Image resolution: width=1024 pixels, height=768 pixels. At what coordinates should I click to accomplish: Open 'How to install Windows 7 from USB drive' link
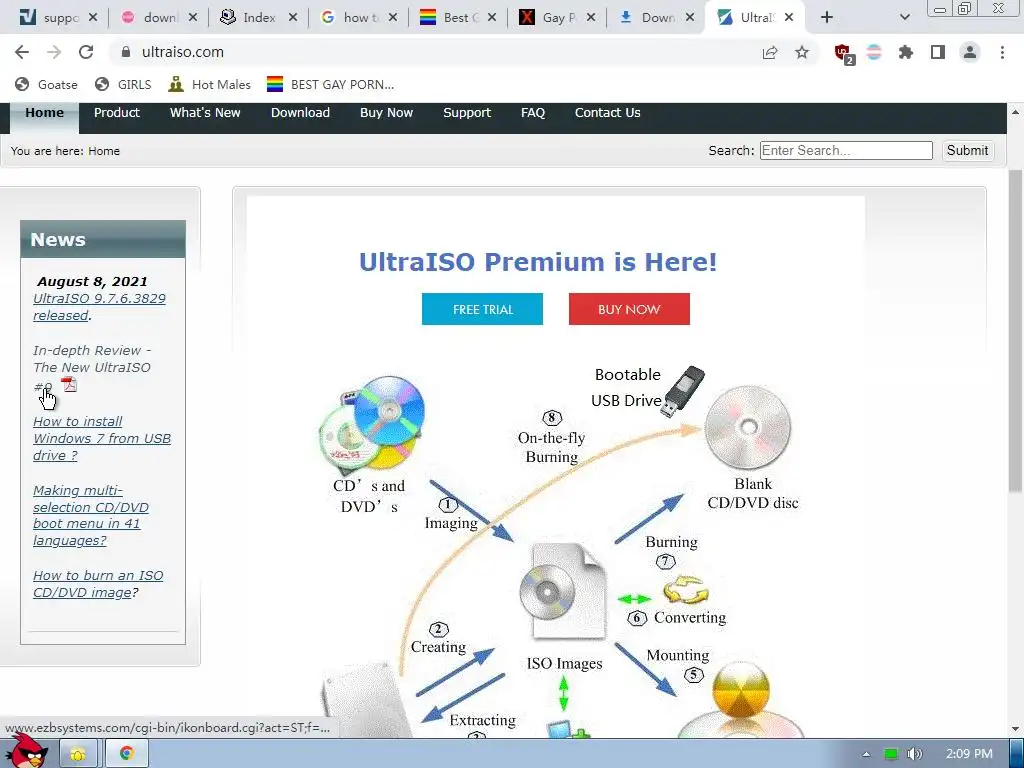[102, 438]
